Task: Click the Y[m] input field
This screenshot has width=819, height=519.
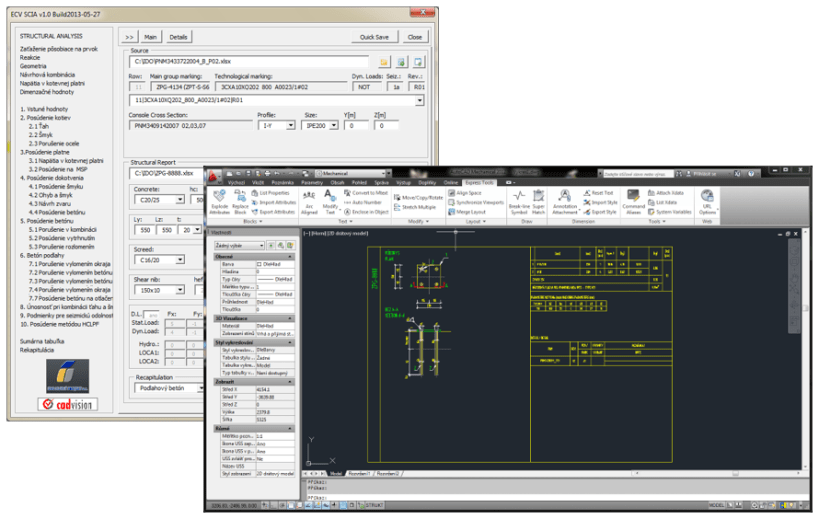Action: click(356, 126)
